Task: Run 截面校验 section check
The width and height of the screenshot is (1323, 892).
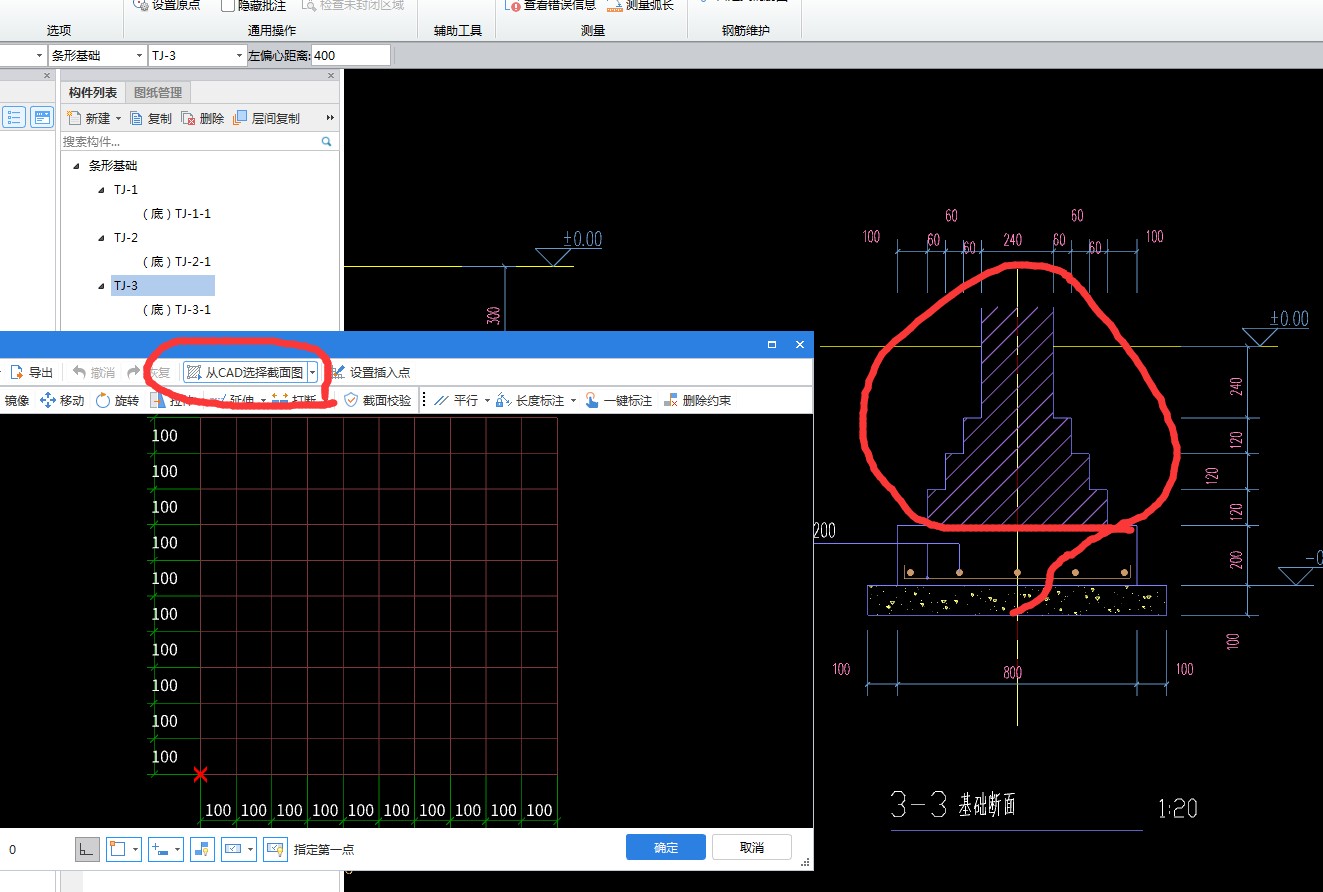Action: 377,400
